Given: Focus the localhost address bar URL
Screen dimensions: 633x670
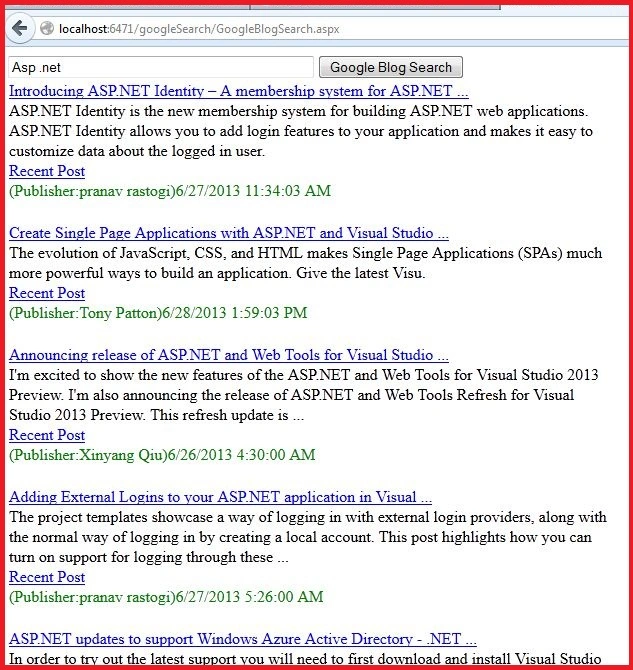Looking at the screenshot, I should [199, 29].
